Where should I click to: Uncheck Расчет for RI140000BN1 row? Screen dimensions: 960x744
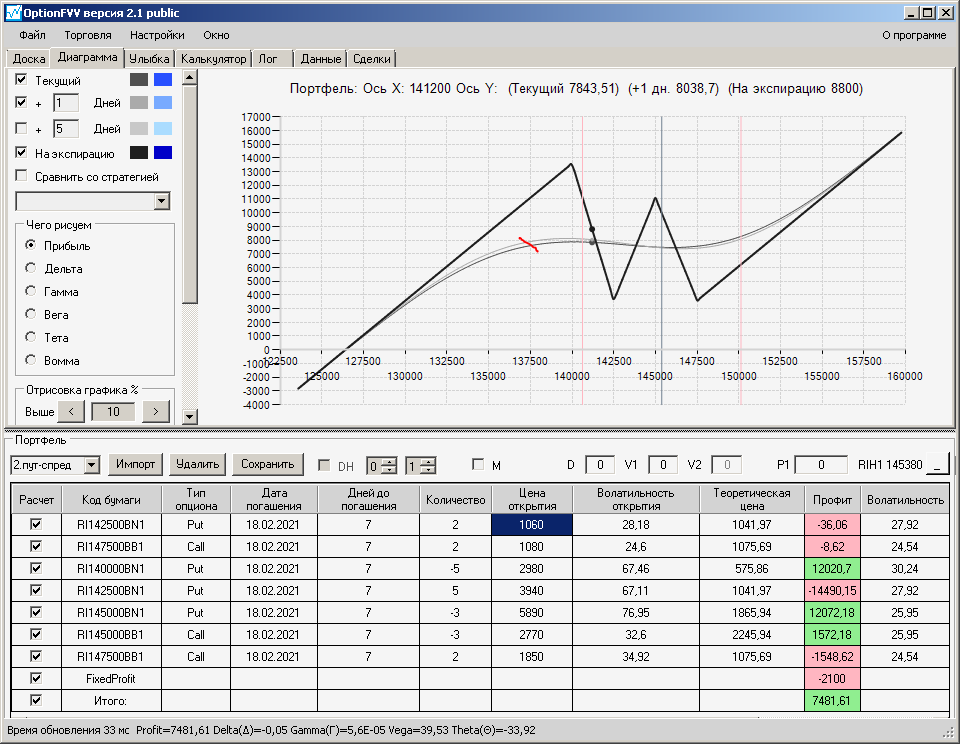point(36,568)
